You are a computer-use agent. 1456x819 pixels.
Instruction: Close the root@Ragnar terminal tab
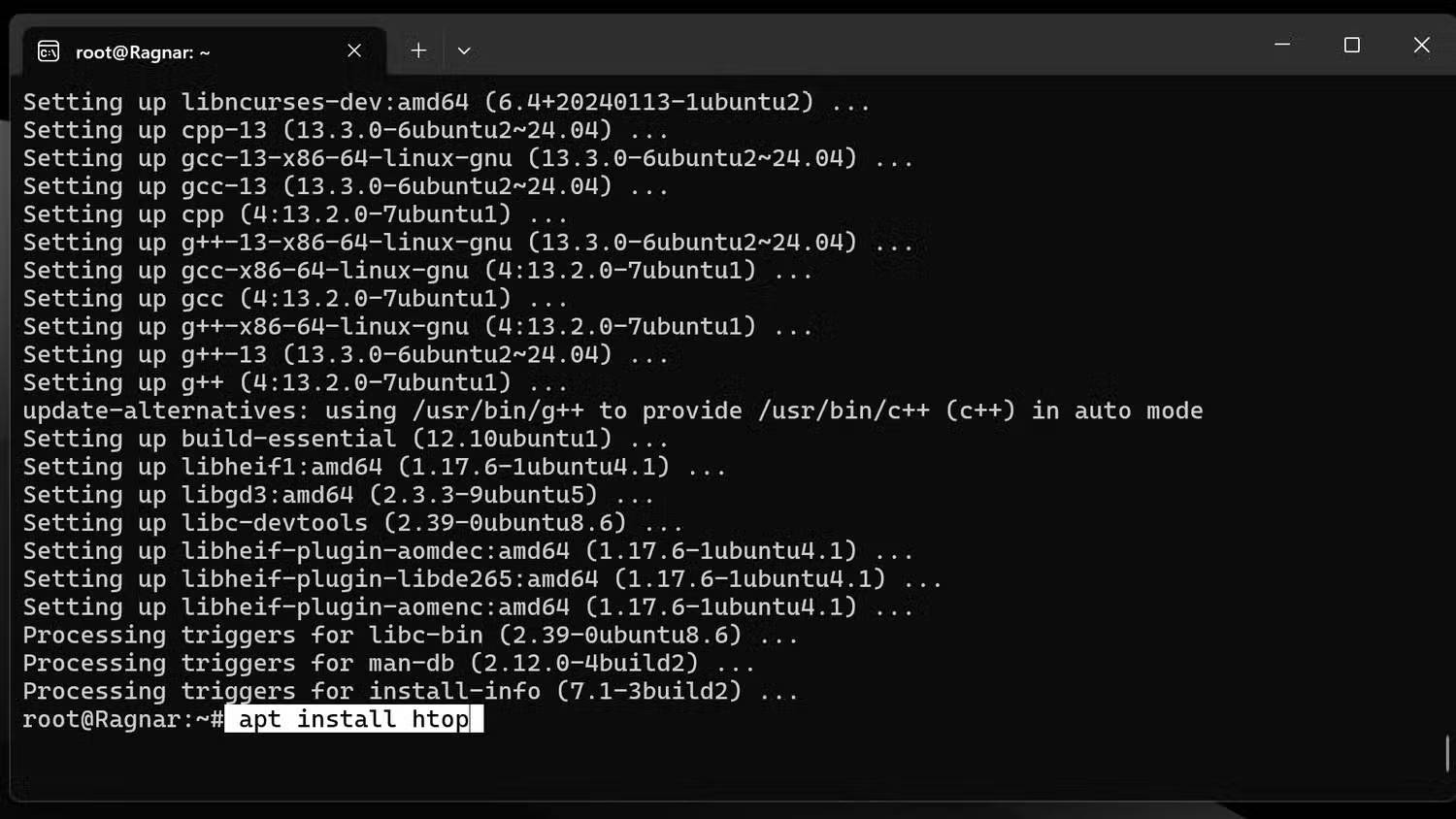click(353, 50)
